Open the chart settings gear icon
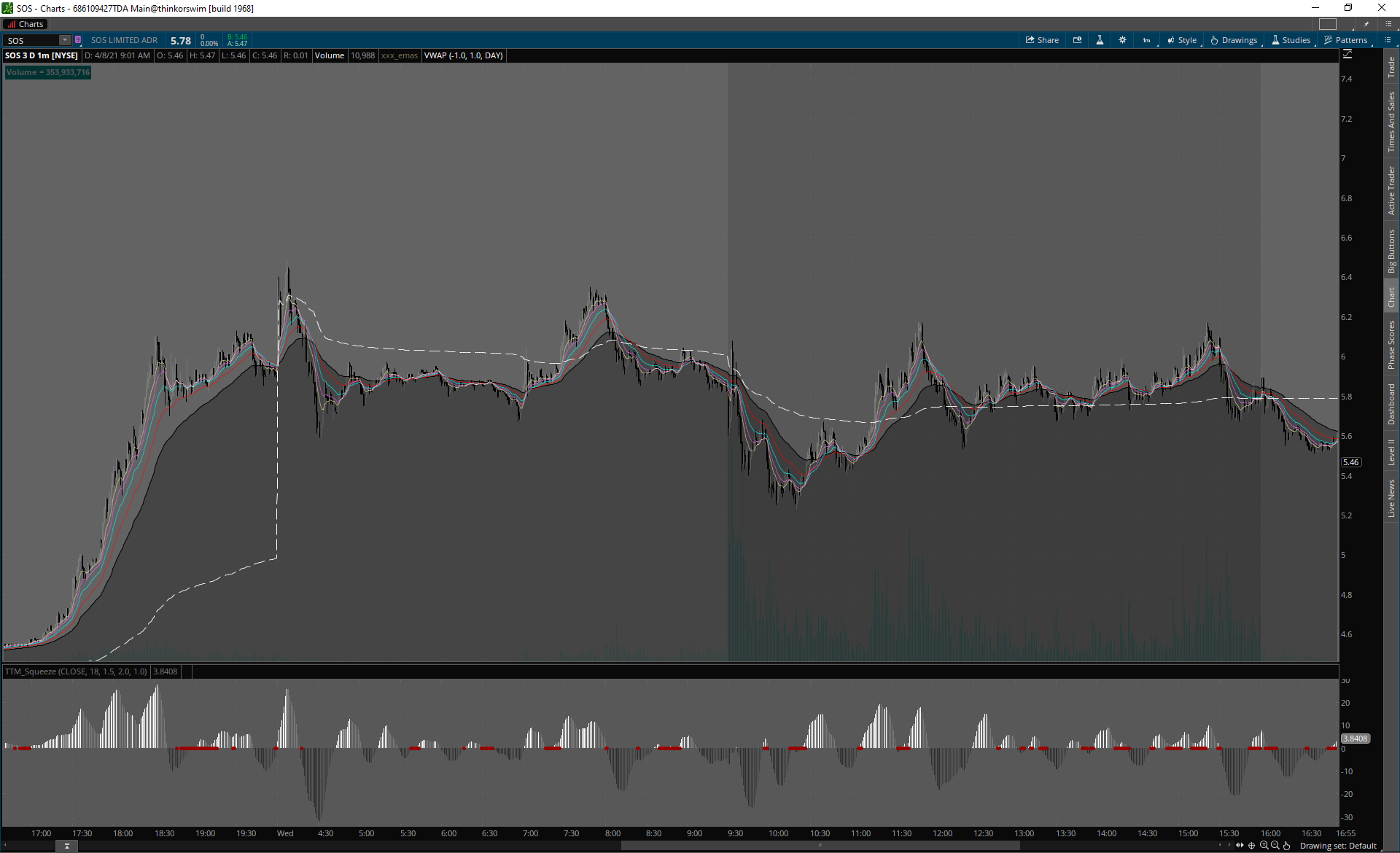Image resolution: width=1400 pixels, height=853 pixels. [x=1122, y=40]
